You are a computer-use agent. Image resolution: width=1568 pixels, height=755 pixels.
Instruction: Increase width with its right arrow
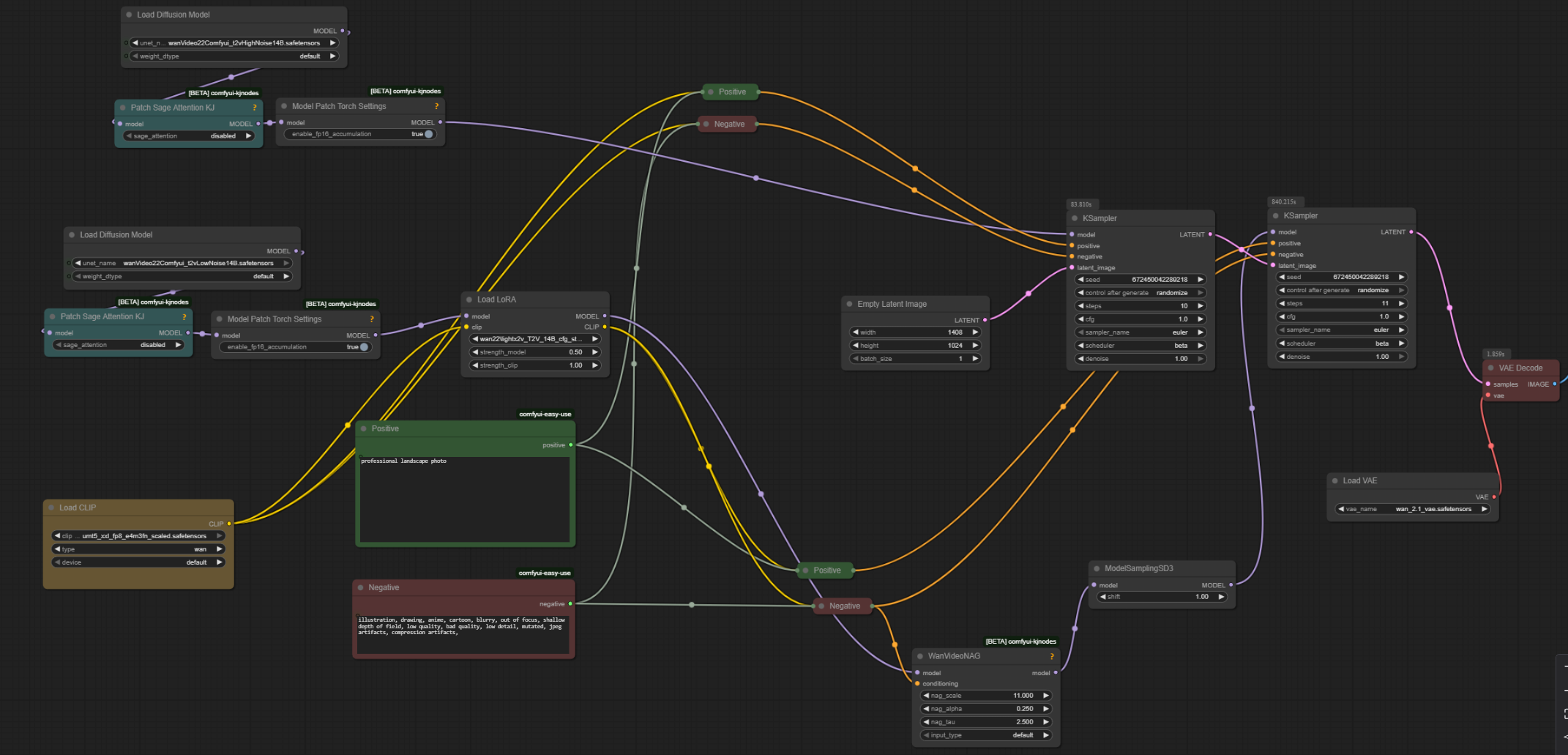(975, 332)
